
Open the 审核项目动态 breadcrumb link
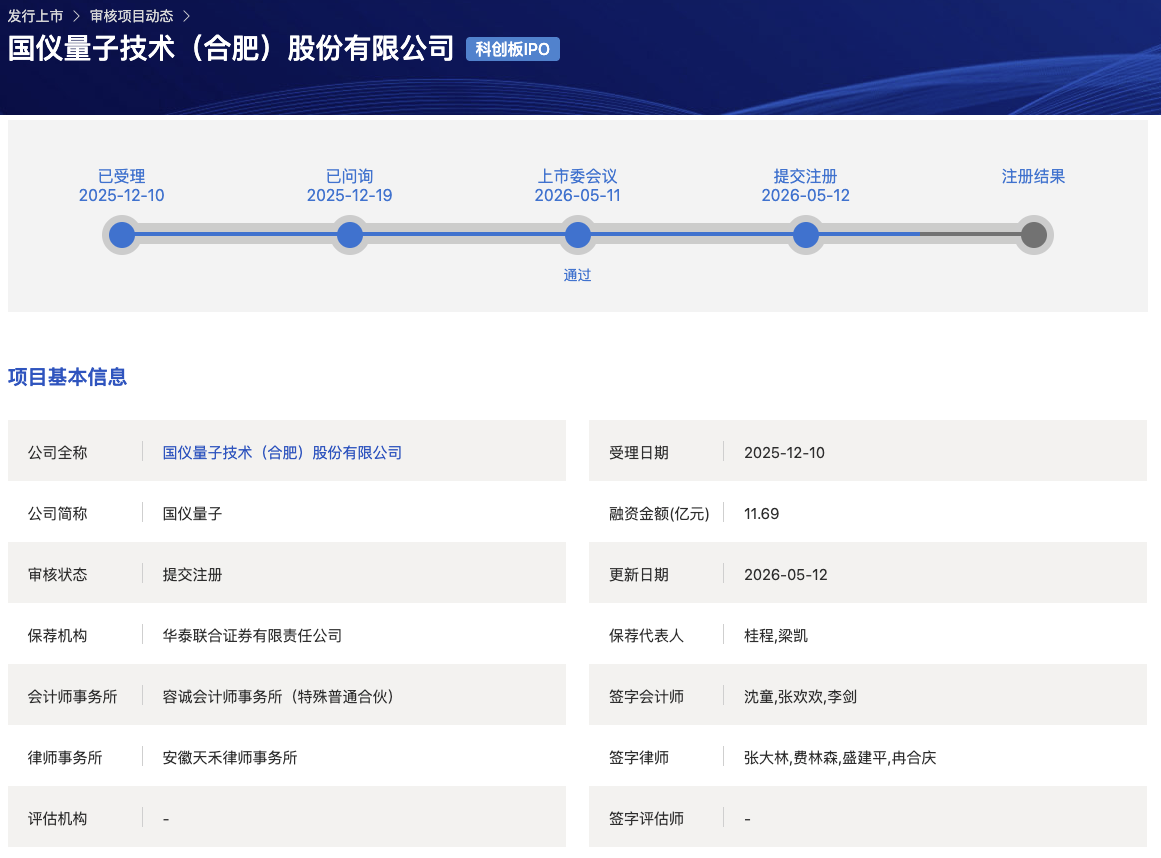tap(132, 16)
